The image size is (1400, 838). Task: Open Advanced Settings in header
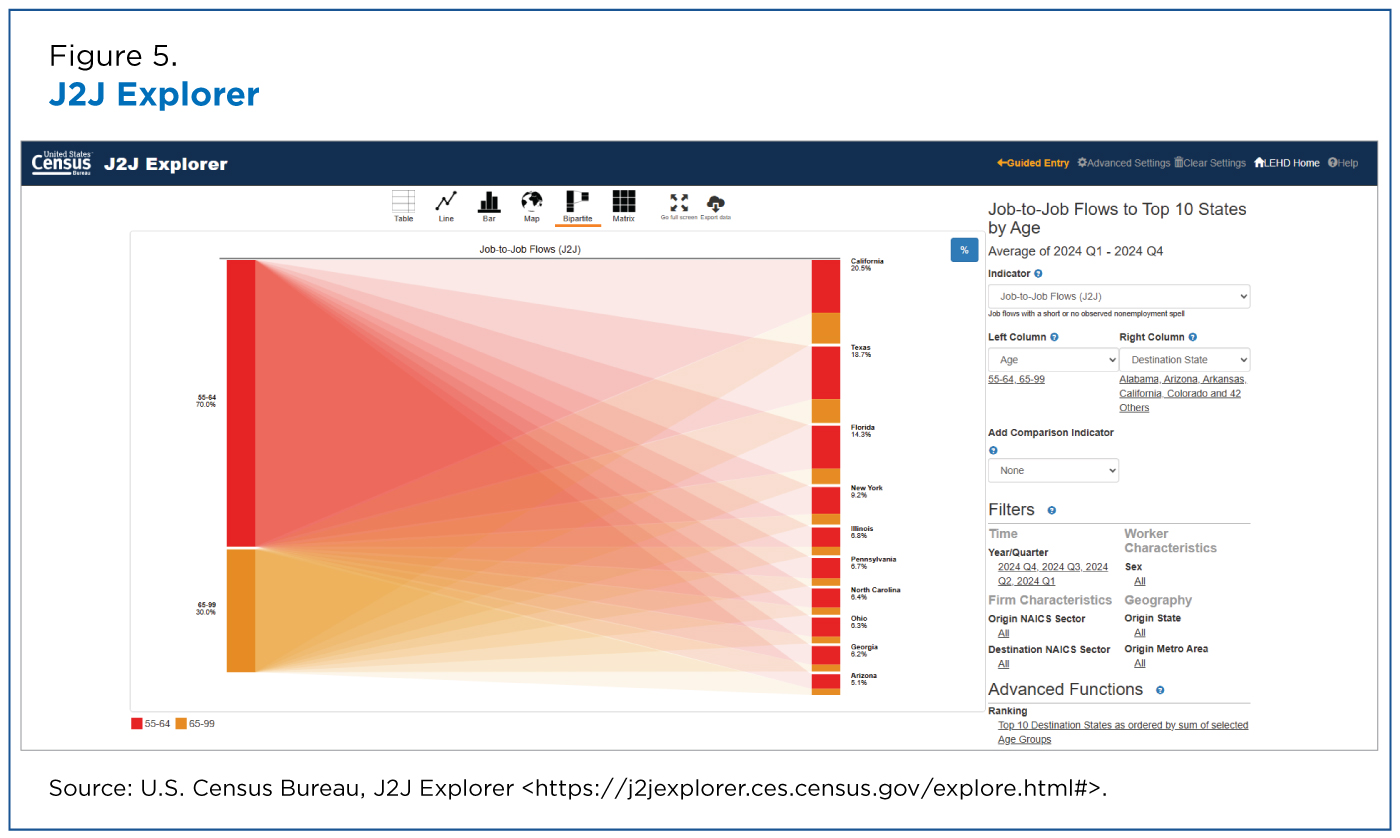1123,163
